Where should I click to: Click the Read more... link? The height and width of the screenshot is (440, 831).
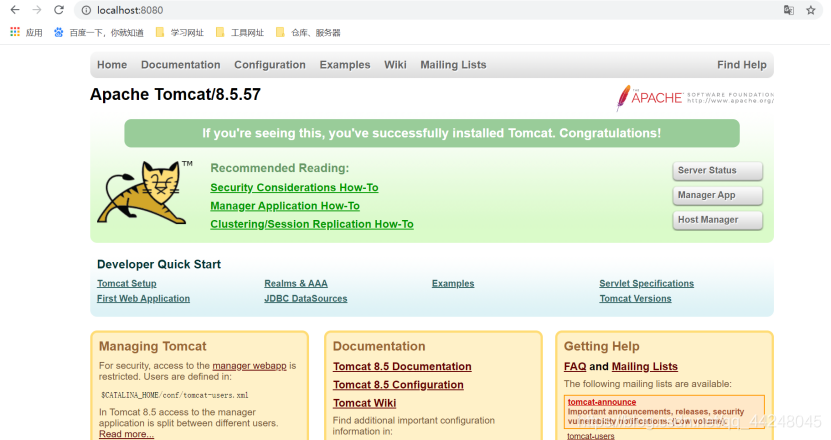tap(126, 434)
